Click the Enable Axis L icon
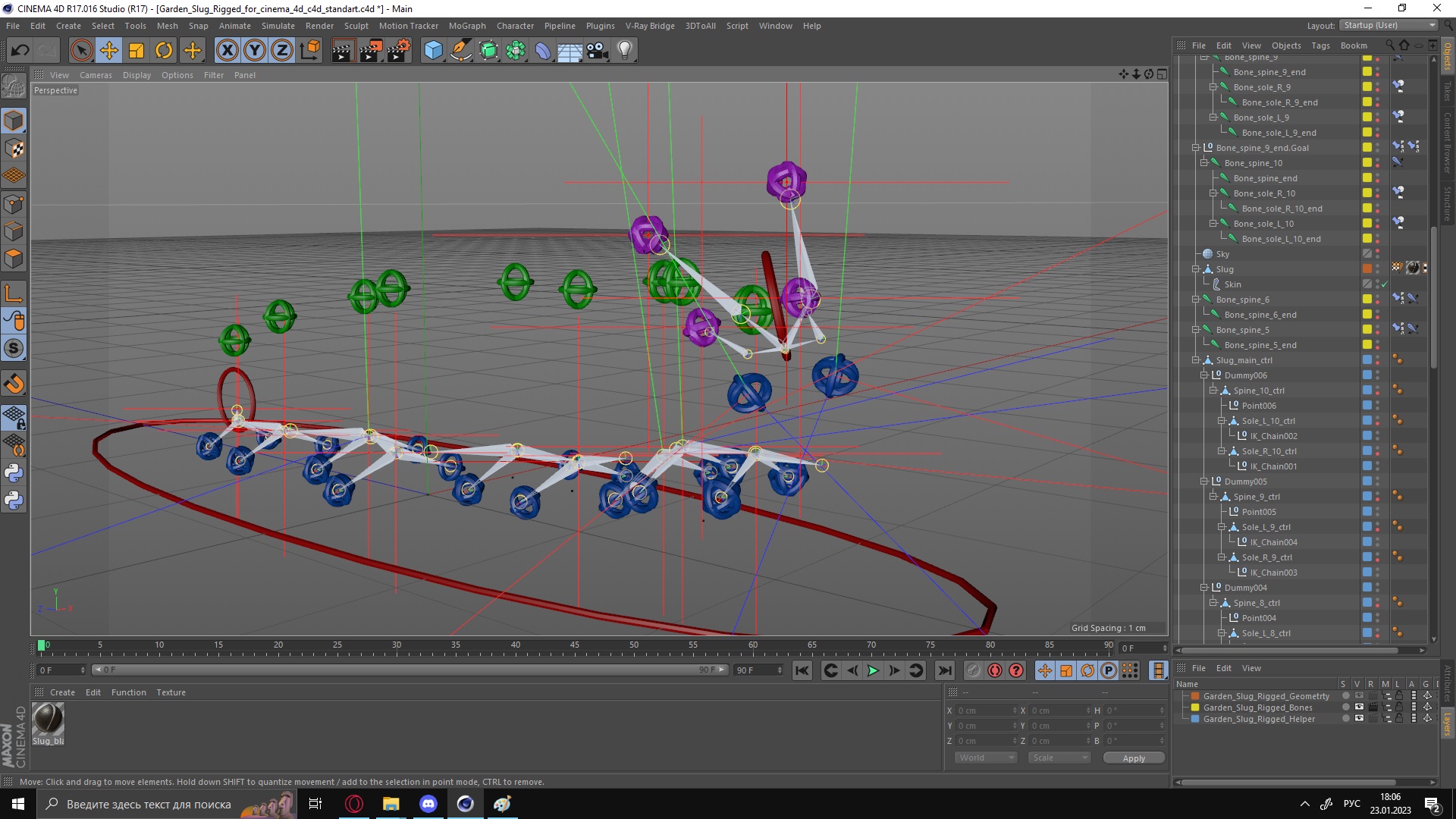Image resolution: width=1456 pixels, height=819 pixels. click(14, 293)
